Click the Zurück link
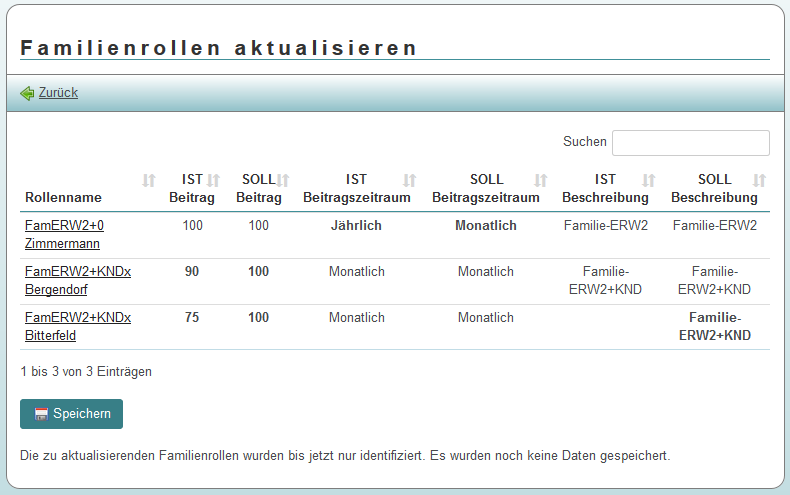Image resolution: width=790 pixels, height=495 pixels. point(58,93)
